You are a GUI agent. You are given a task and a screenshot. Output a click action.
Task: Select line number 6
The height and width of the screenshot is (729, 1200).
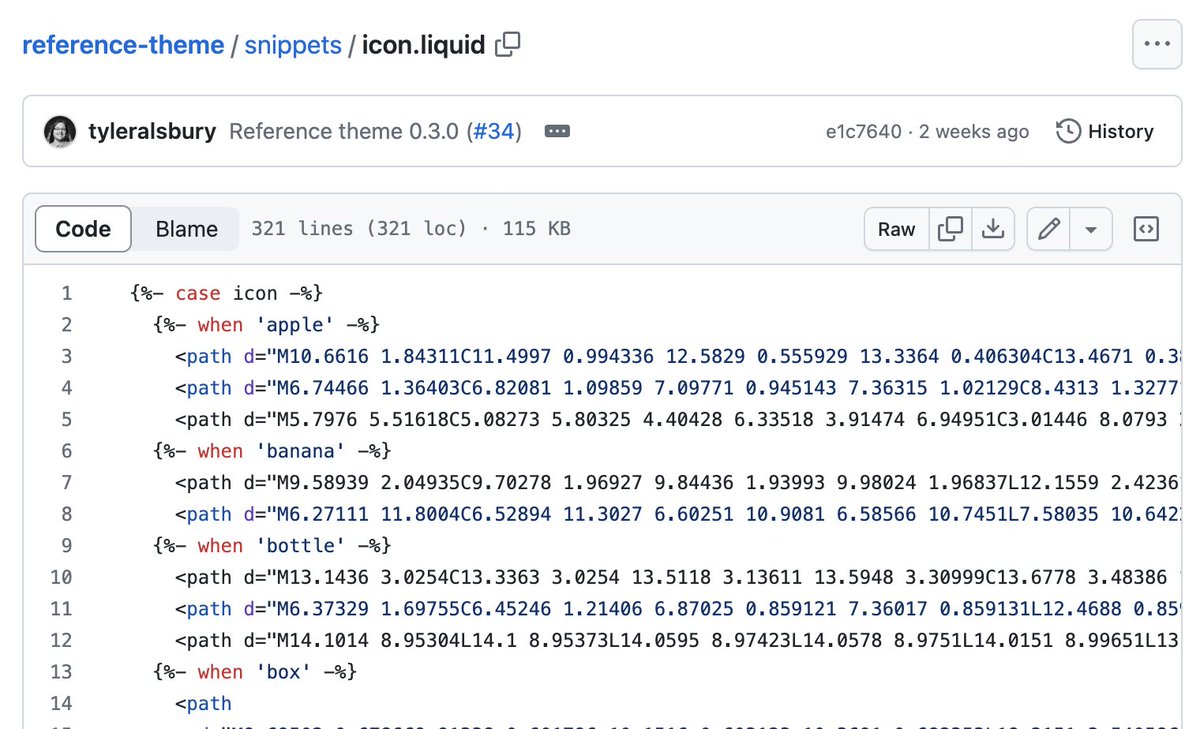pos(66,451)
